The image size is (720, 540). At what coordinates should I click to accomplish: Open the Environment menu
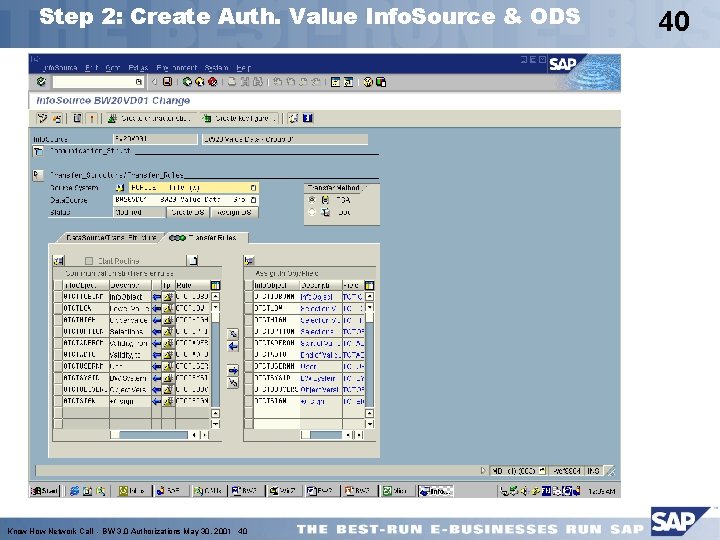coord(176,68)
